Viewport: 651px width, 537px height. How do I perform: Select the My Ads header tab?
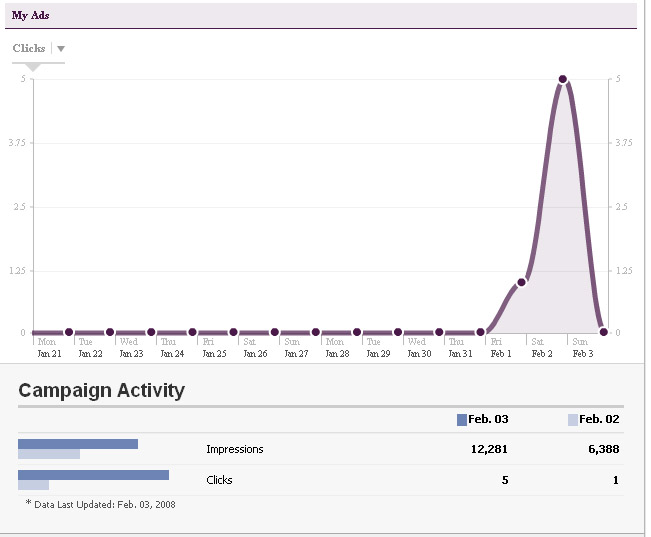(x=30, y=15)
